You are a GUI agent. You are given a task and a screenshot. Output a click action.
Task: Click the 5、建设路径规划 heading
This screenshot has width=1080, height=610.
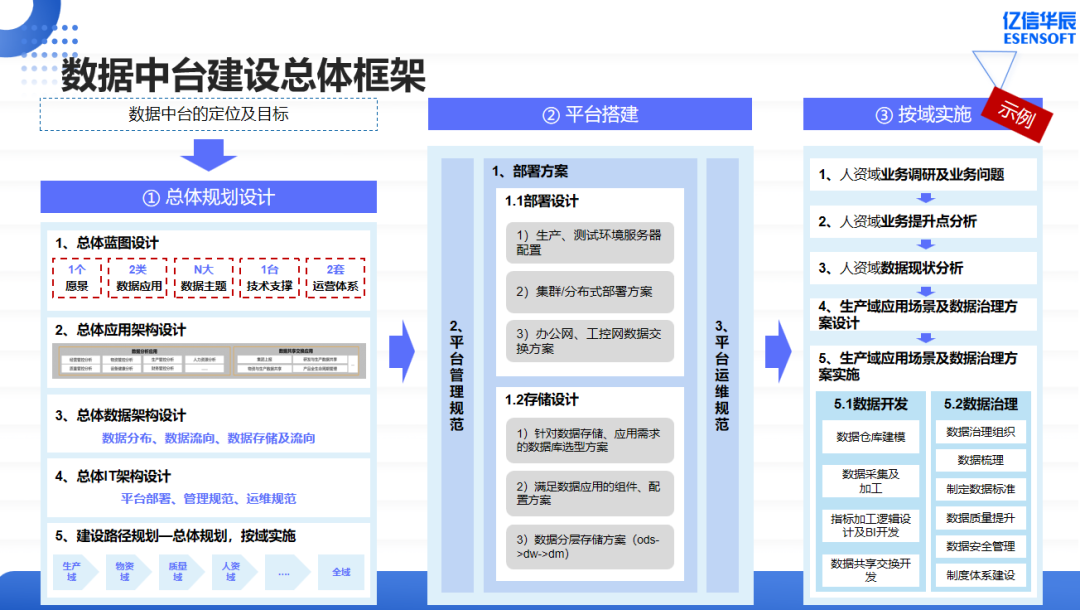175,536
